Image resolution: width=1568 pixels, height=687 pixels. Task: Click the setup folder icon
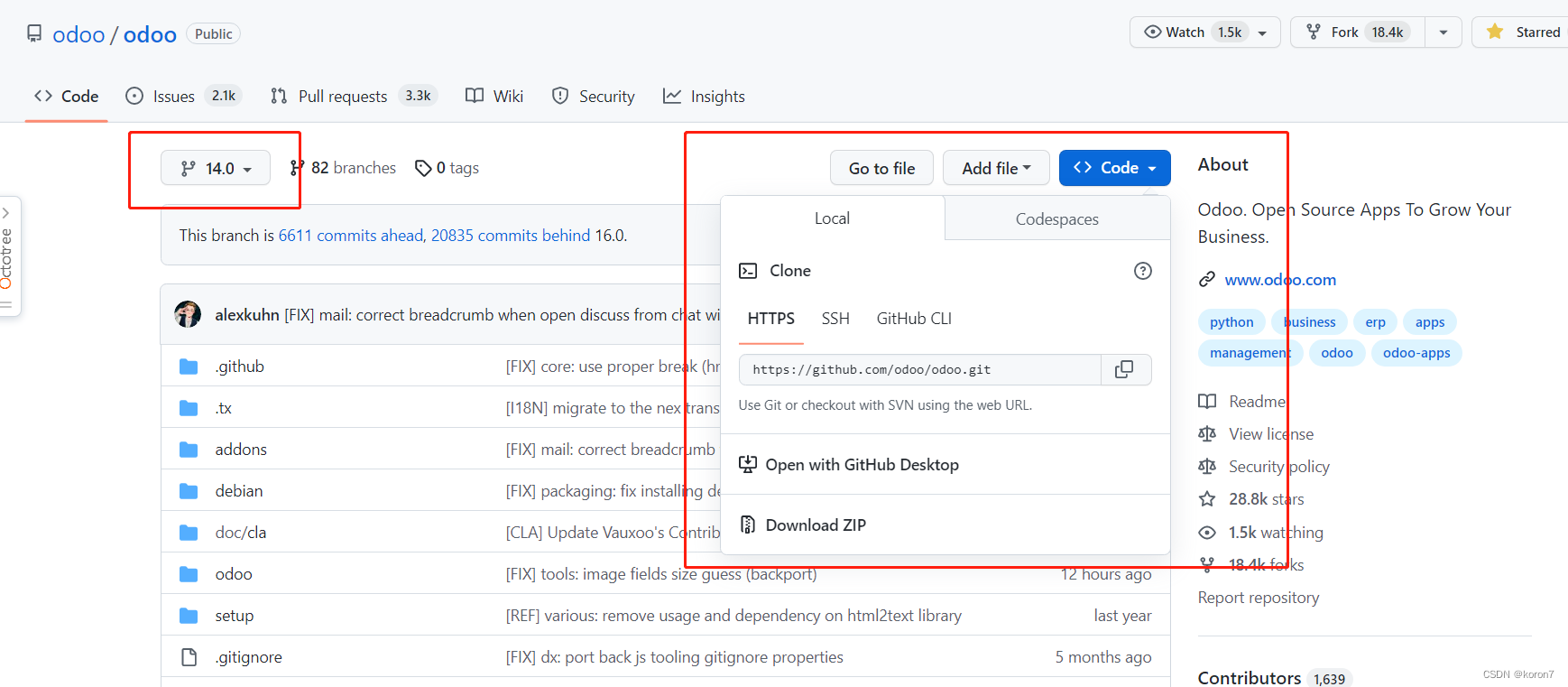tap(189, 616)
